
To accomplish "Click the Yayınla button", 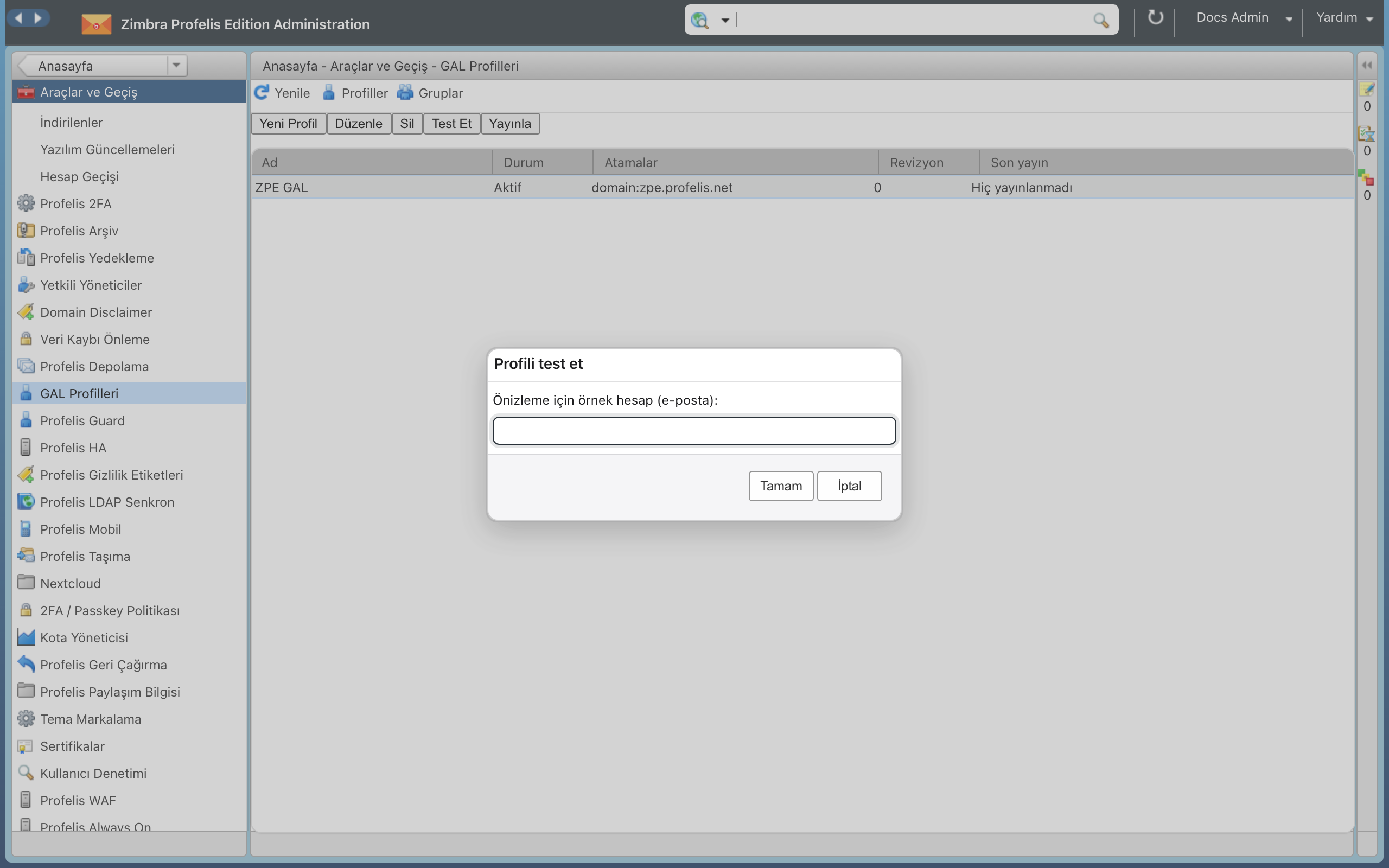I will [510, 124].
